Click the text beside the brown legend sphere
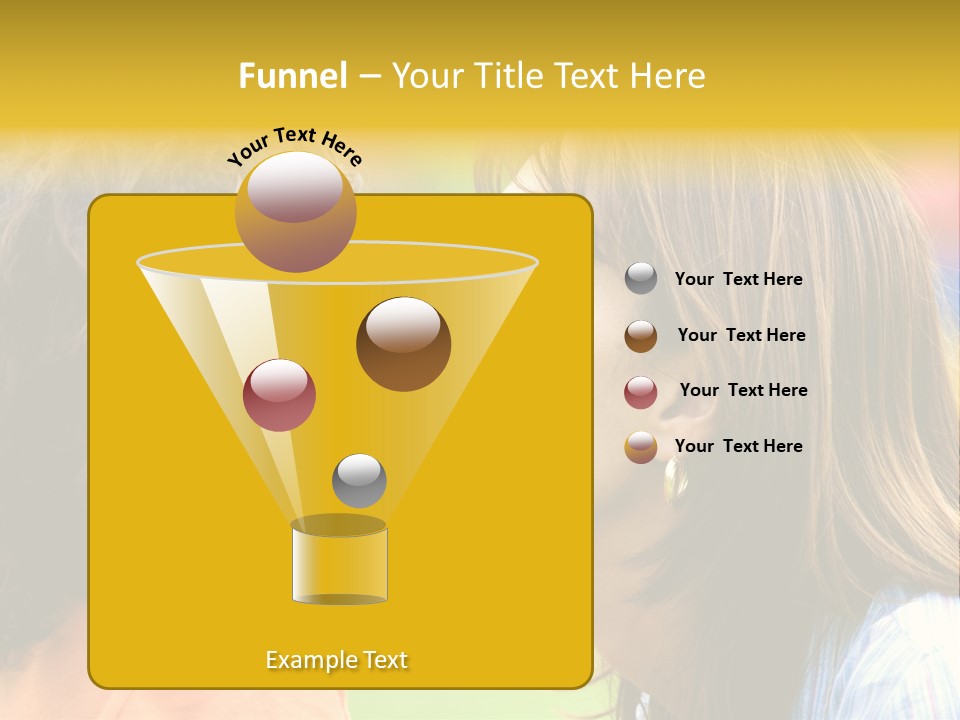This screenshot has width=960, height=720. (741, 335)
